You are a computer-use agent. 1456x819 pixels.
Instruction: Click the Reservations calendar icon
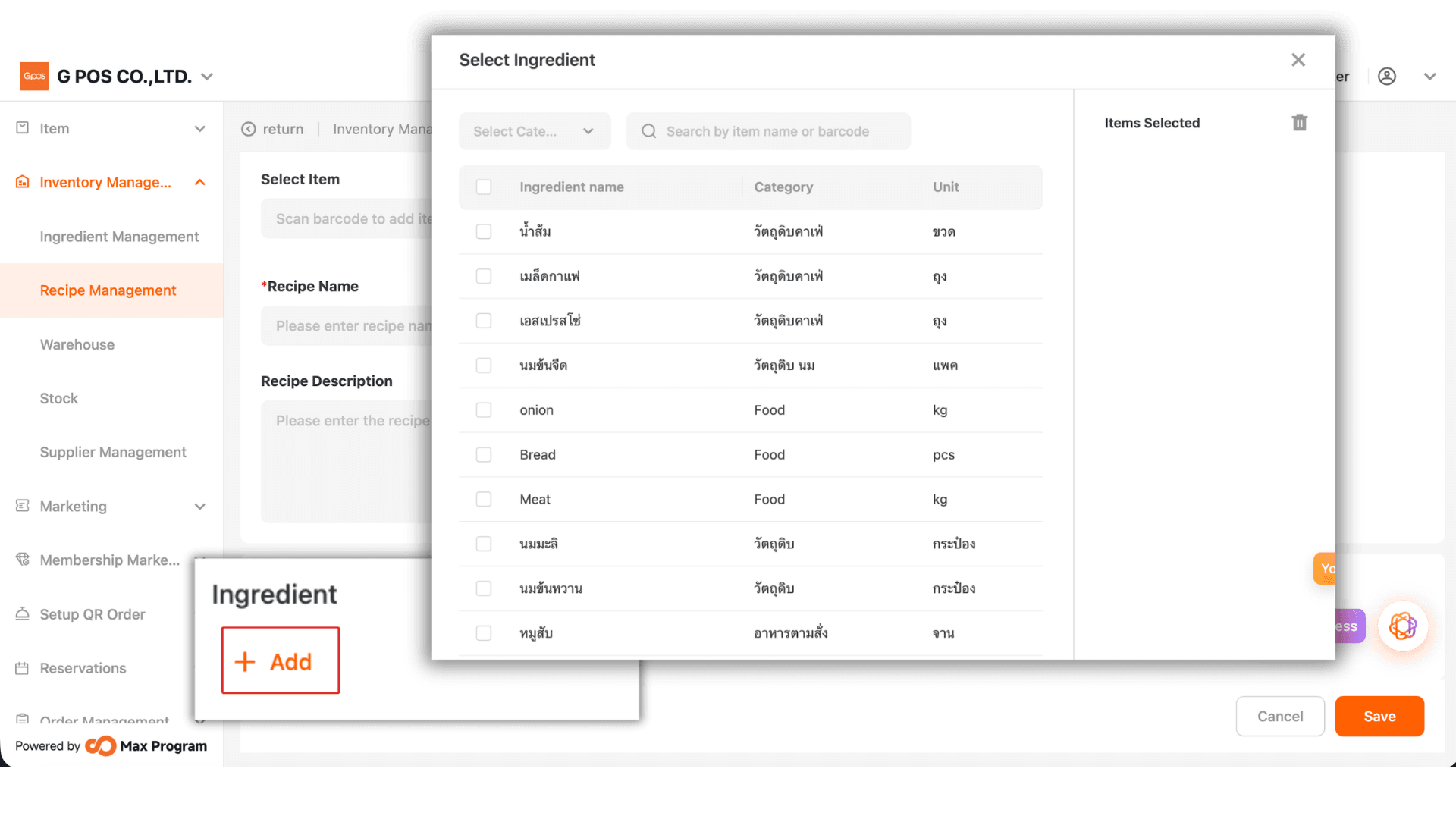point(23,668)
